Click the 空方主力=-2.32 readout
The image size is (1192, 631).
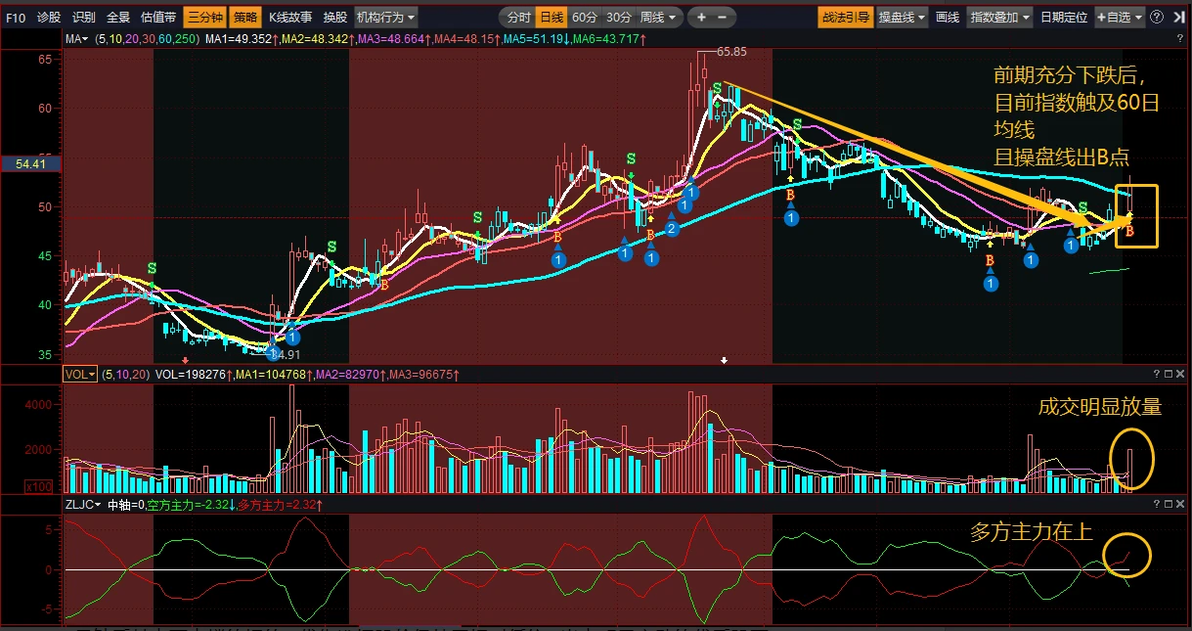click(x=190, y=504)
